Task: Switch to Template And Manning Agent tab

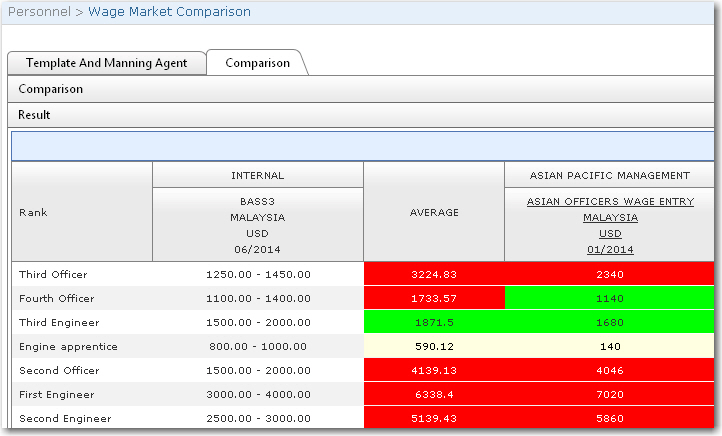Action: coord(106,63)
